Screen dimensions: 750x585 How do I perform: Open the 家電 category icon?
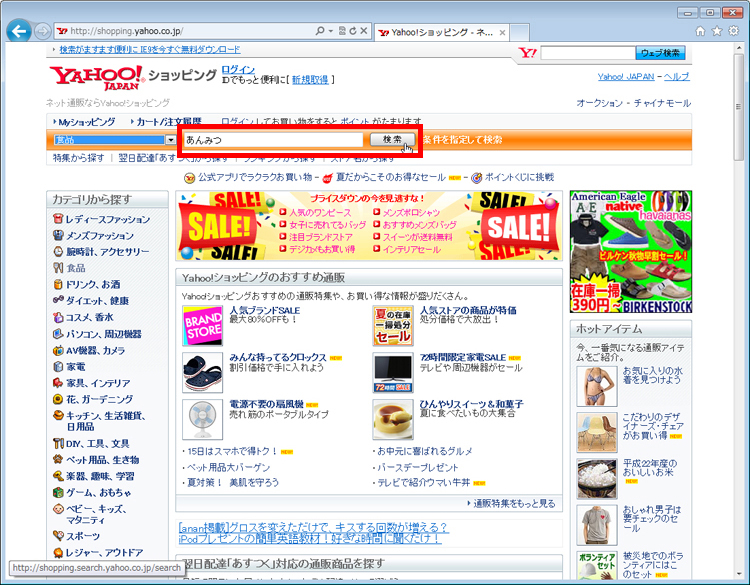coord(58,366)
